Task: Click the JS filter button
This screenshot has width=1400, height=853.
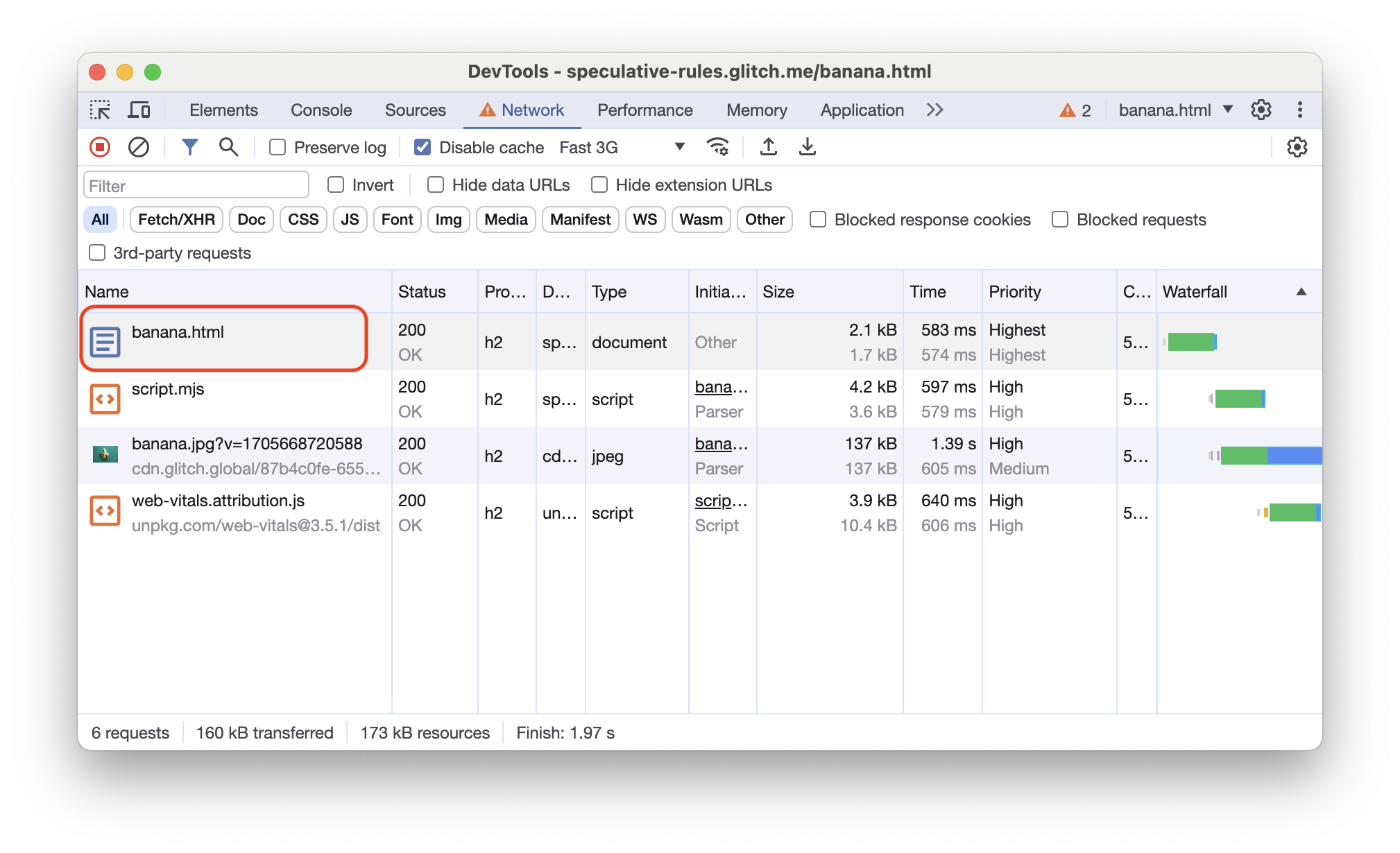Action: click(x=348, y=219)
